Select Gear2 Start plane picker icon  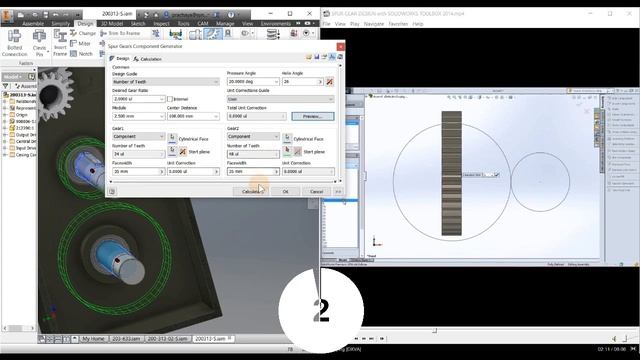287,151
